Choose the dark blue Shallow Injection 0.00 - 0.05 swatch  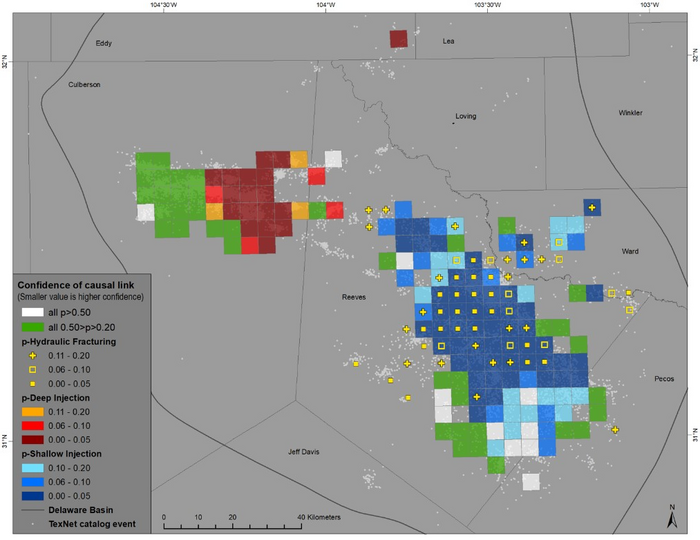(x=33, y=495)
